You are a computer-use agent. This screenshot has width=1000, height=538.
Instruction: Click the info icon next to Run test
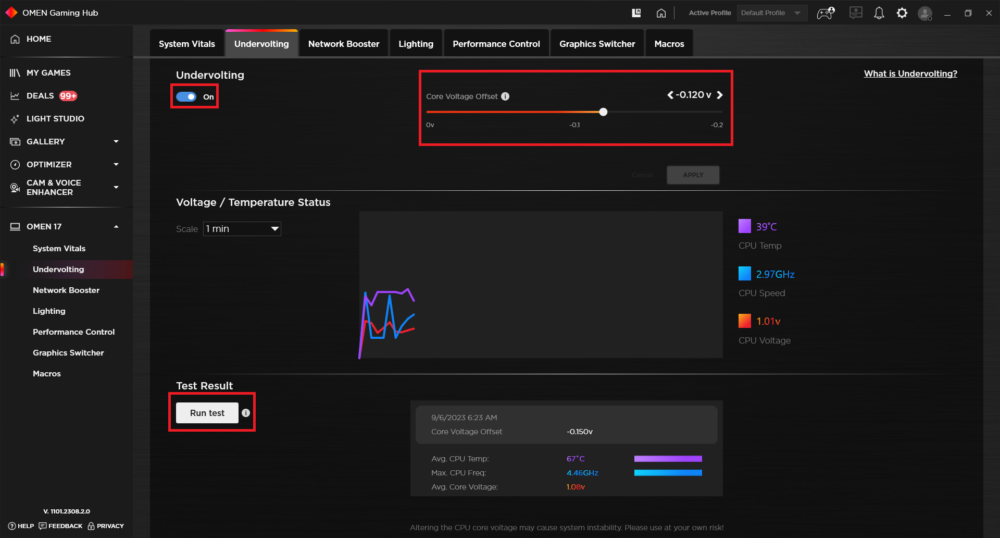pos(246,412)
